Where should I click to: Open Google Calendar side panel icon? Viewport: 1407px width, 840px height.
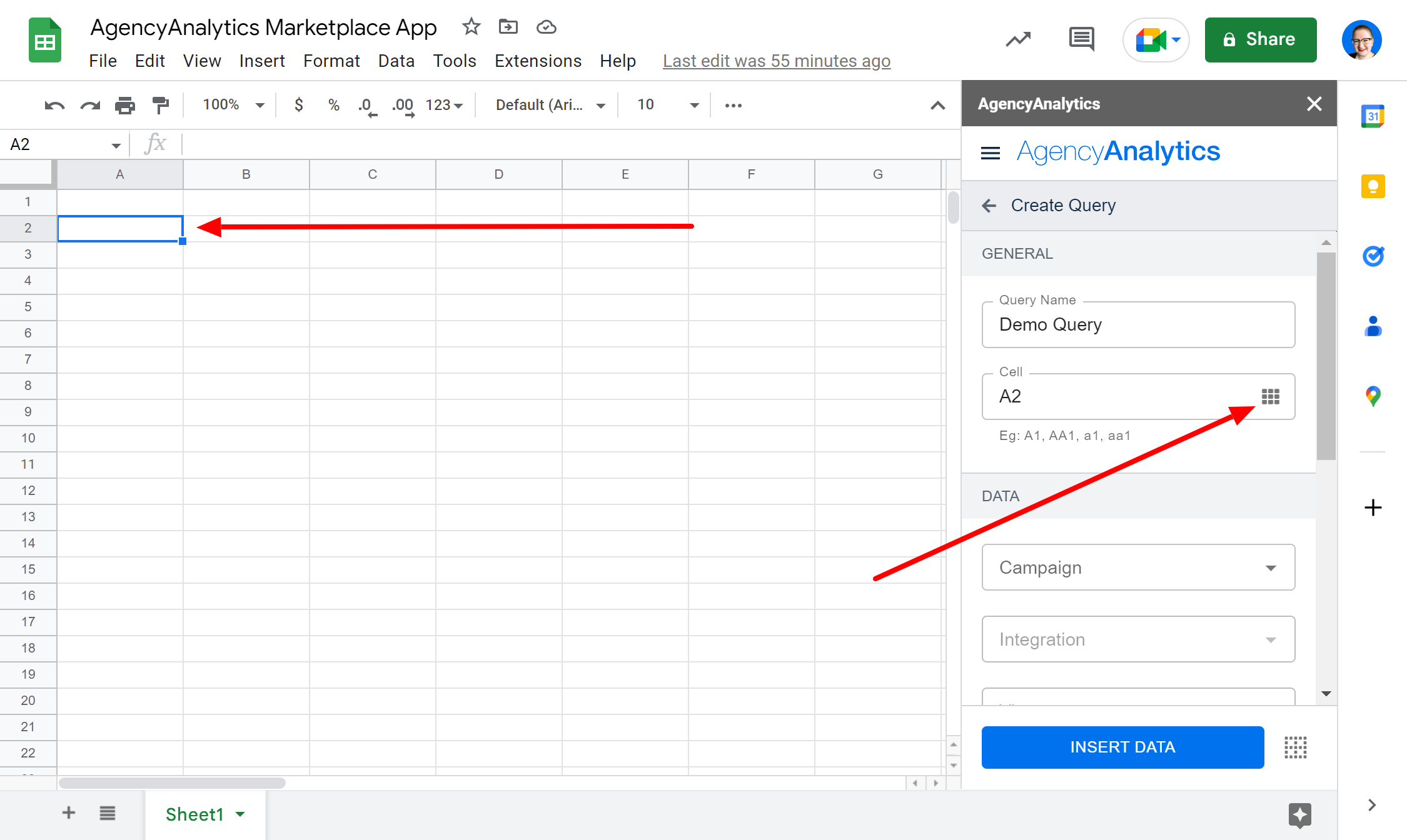click(1373, 116)
